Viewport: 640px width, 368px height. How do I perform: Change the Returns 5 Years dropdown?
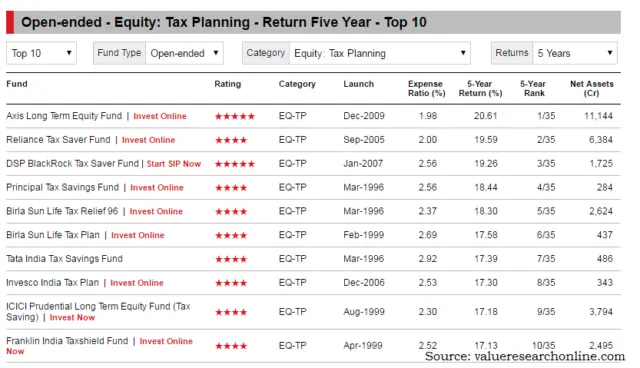point(575,53)
